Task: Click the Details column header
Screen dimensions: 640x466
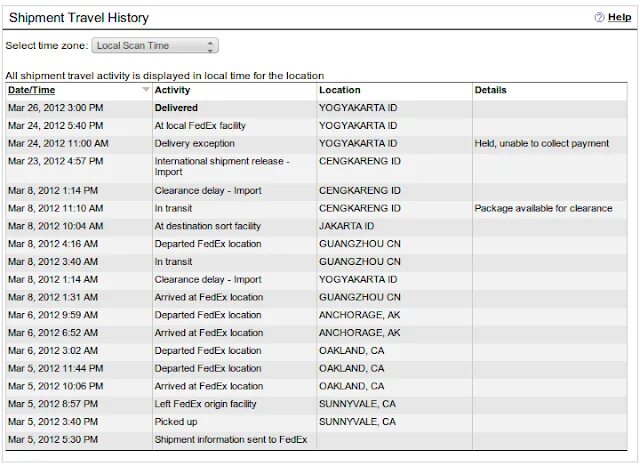Action: [490, 90]
